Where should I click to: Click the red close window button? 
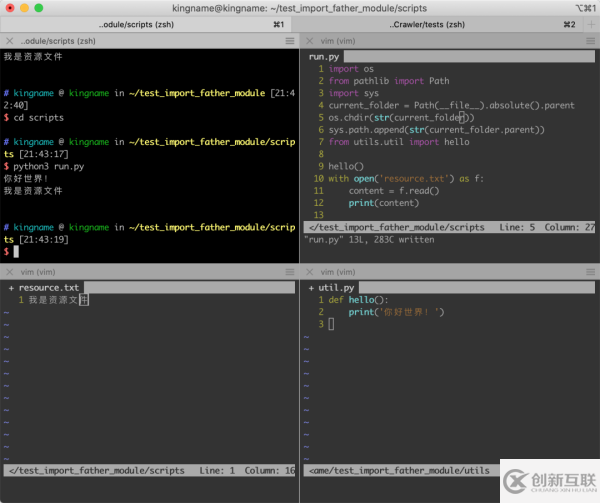[10, 8]
